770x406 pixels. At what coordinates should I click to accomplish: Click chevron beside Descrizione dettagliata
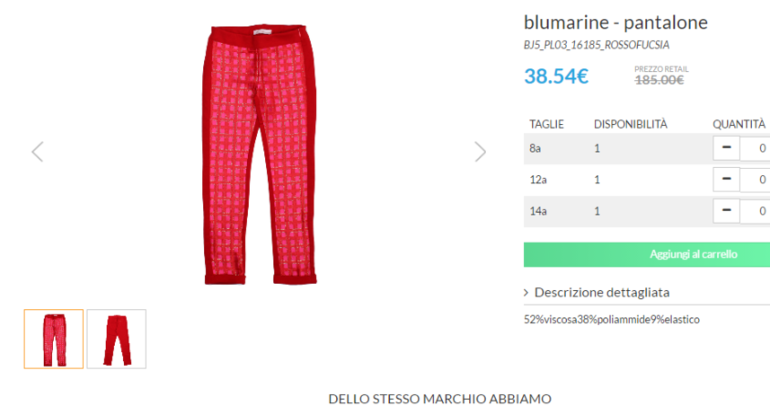(x=526, y=293)
